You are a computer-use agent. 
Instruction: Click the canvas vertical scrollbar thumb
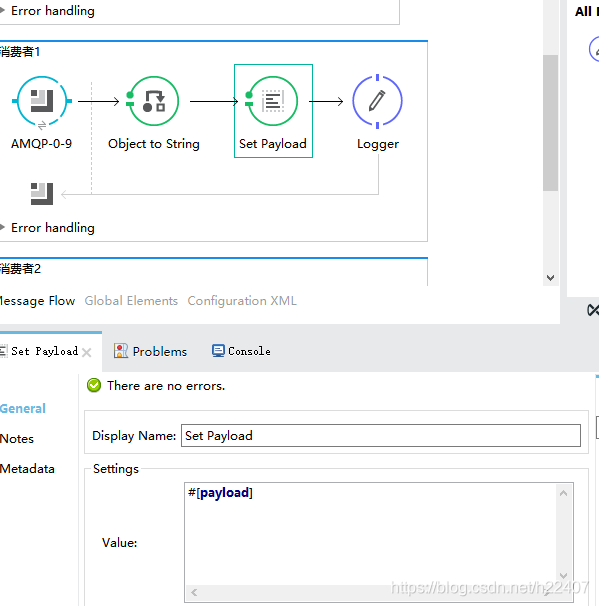click(550, 123)
